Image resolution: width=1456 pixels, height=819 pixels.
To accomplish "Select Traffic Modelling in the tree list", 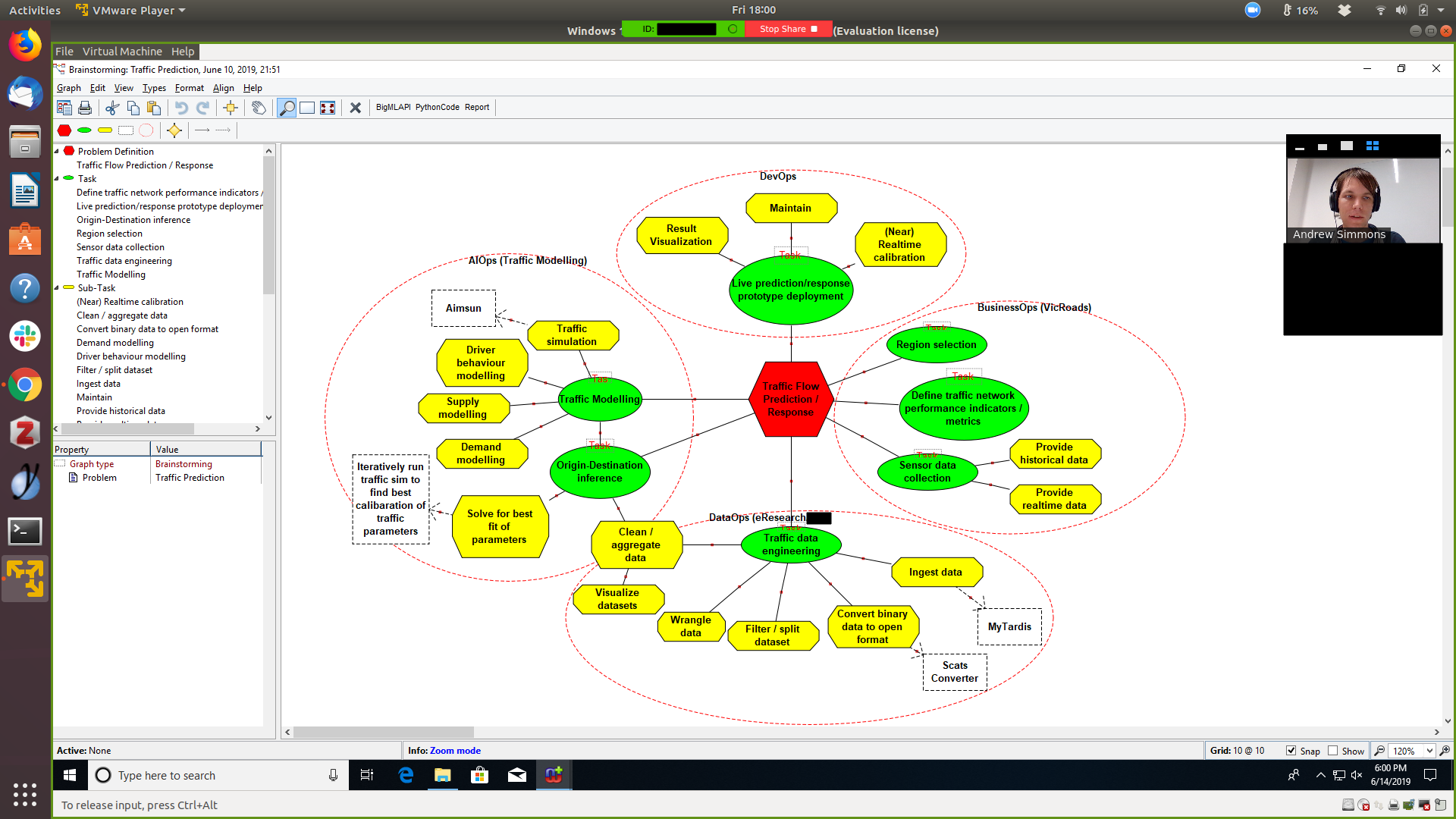I will (111, 275).
